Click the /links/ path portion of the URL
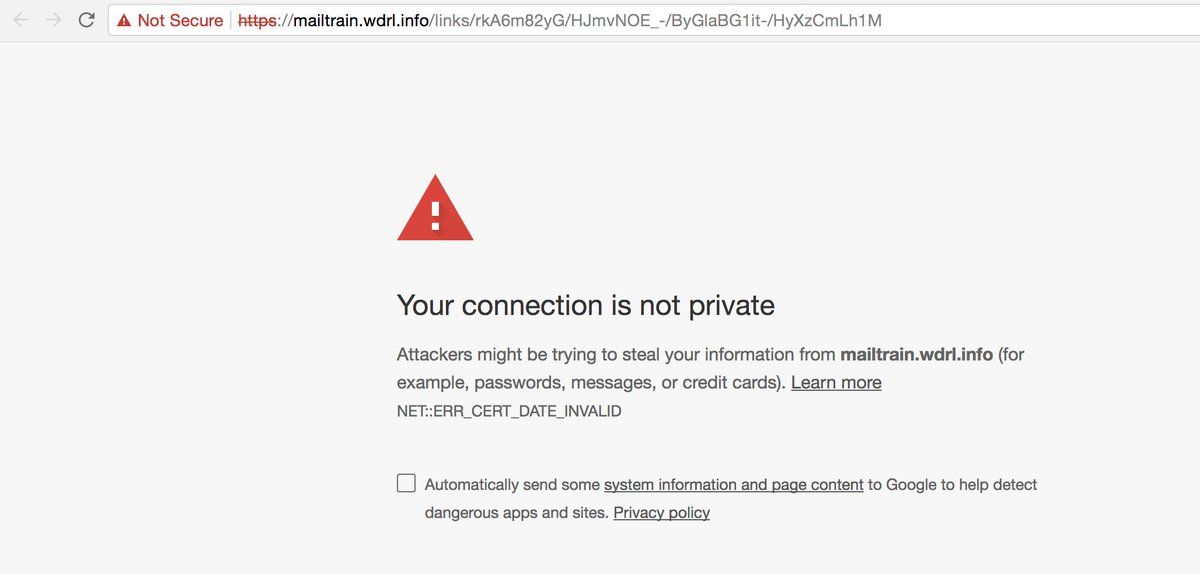 (453, 20)
